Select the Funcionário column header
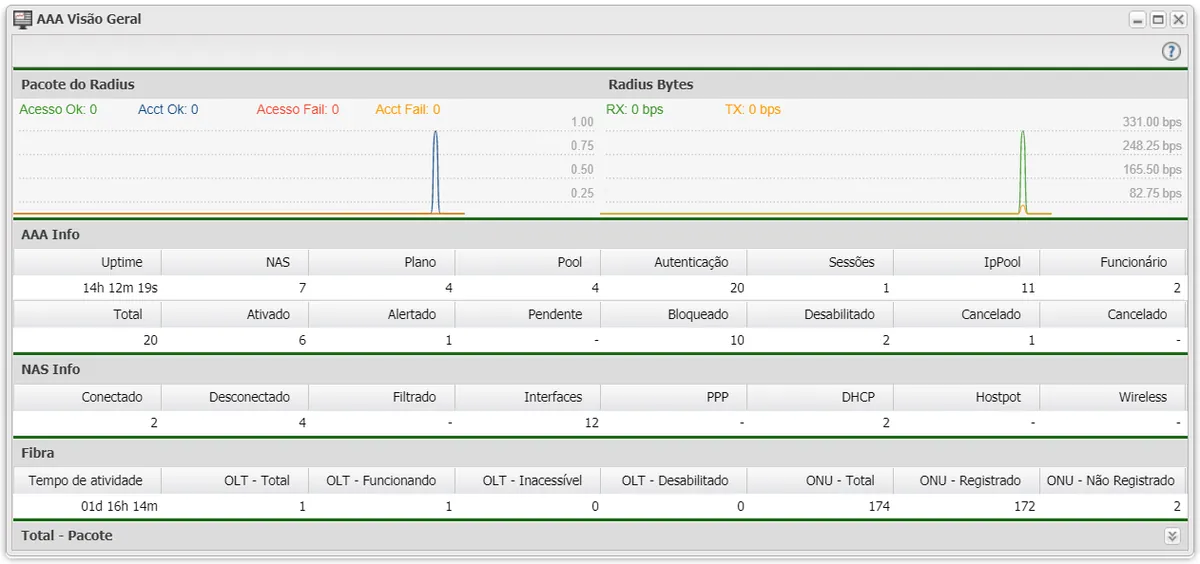This screenshot has width=1200, height=564. click(1113, 262)
